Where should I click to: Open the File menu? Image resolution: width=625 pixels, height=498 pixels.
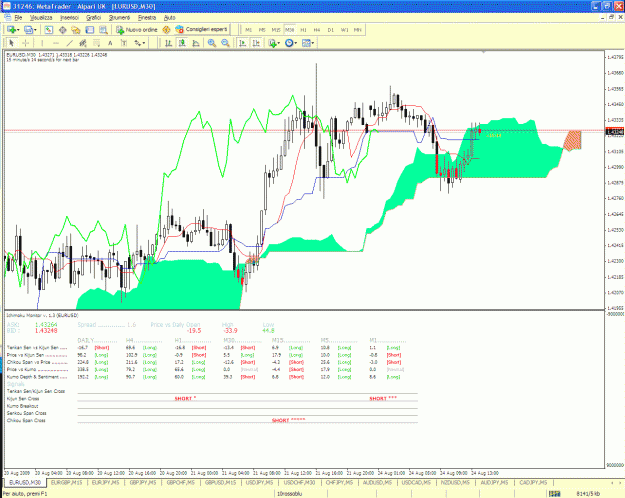(18, 18)
